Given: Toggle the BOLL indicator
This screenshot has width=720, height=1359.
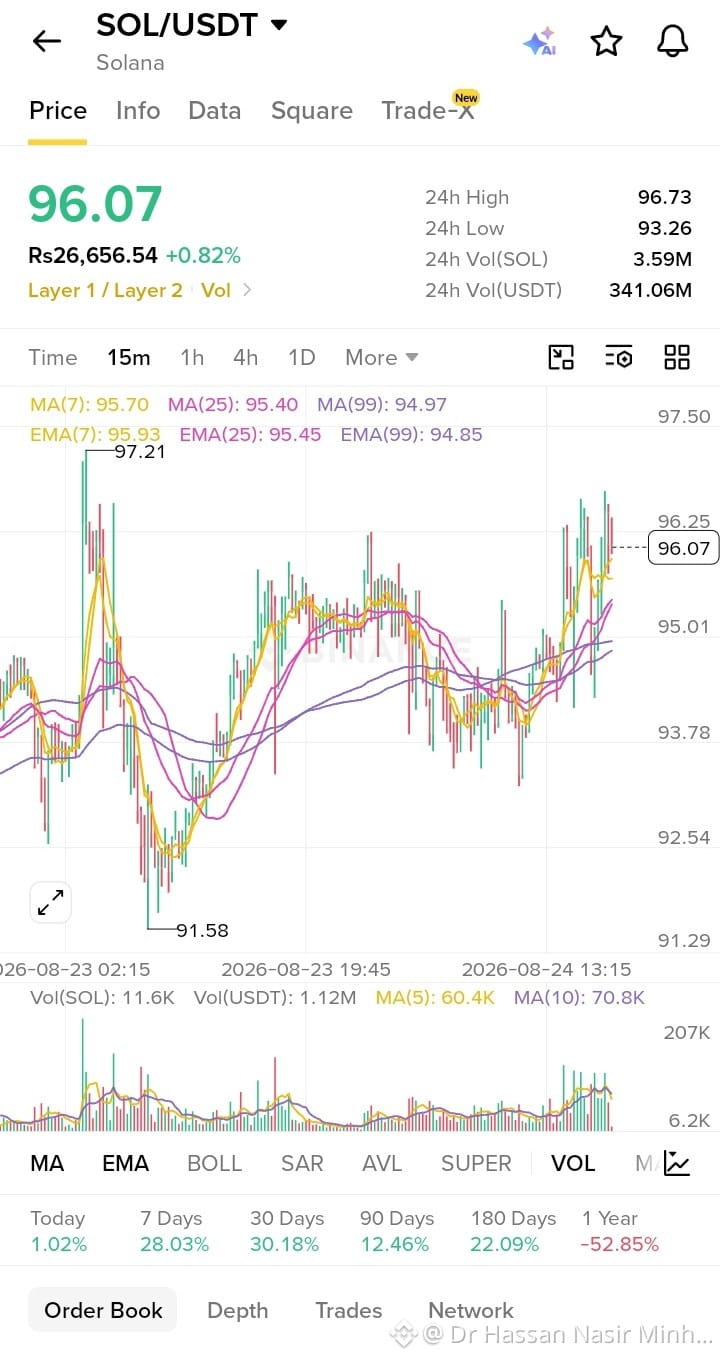Looking at the screenshot, I should [x=215, y=1163].
